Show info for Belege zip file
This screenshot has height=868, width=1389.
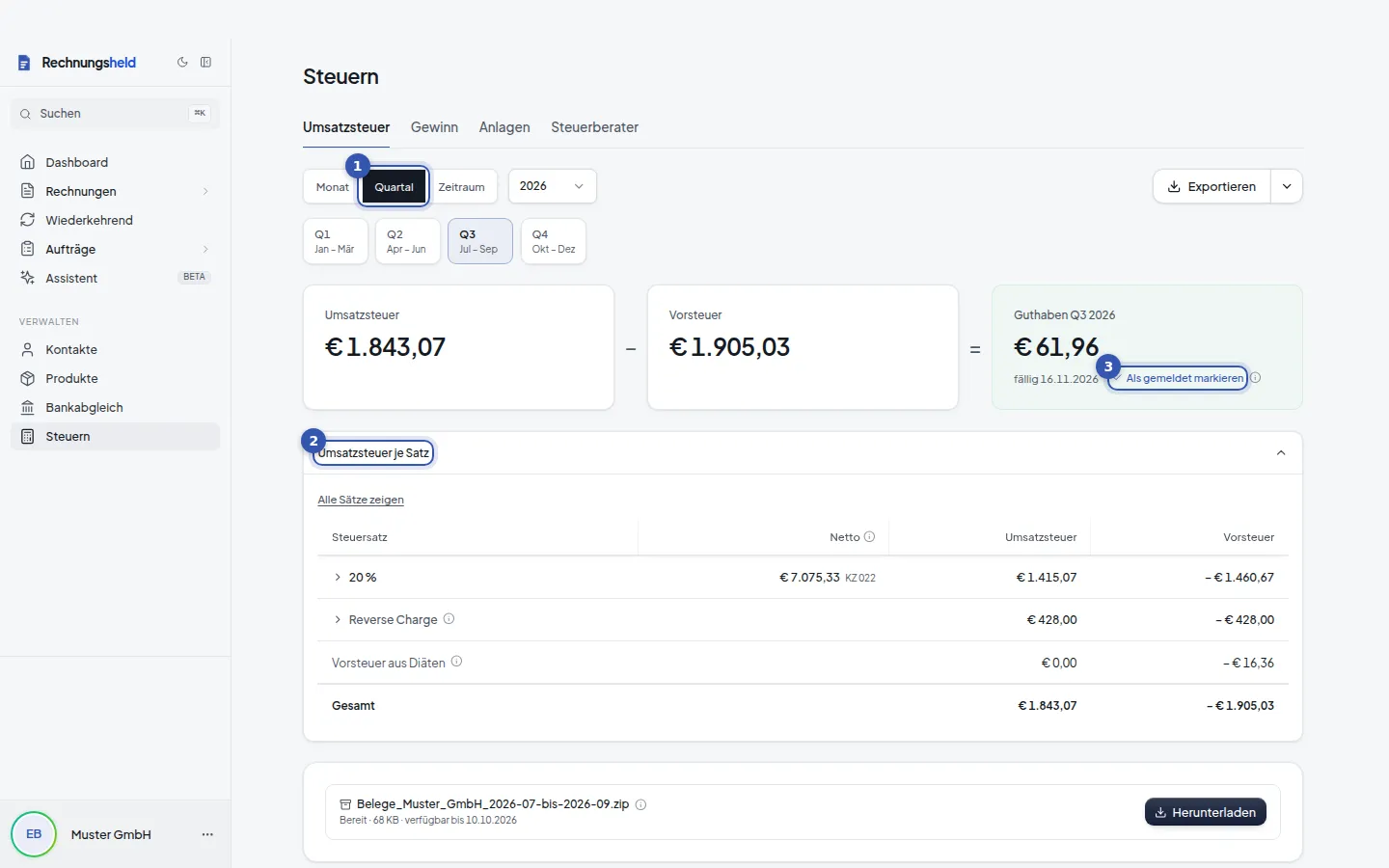pyautogui.click(x=640, y=804)
